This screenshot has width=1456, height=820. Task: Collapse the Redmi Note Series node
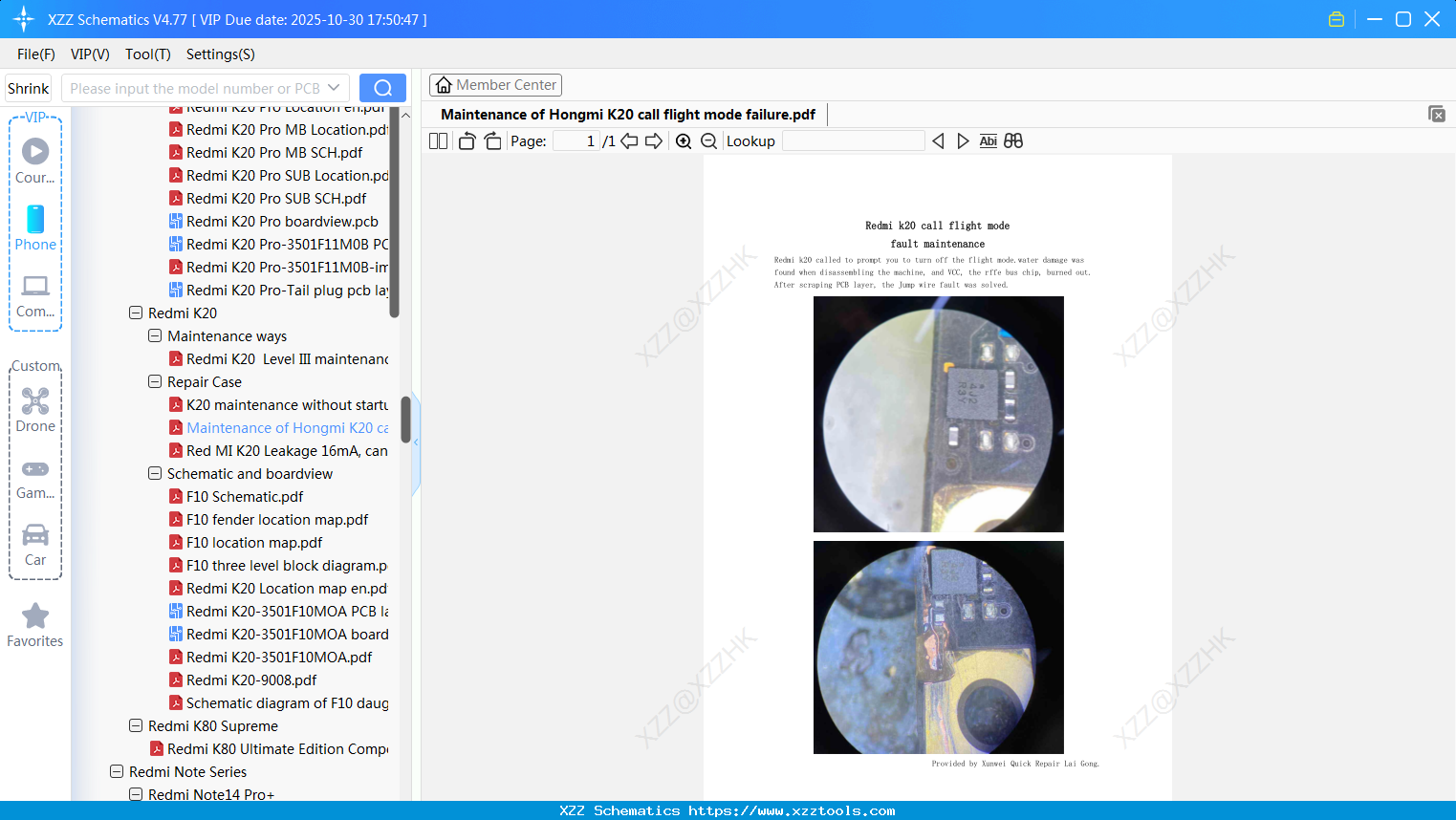point(117,772)
